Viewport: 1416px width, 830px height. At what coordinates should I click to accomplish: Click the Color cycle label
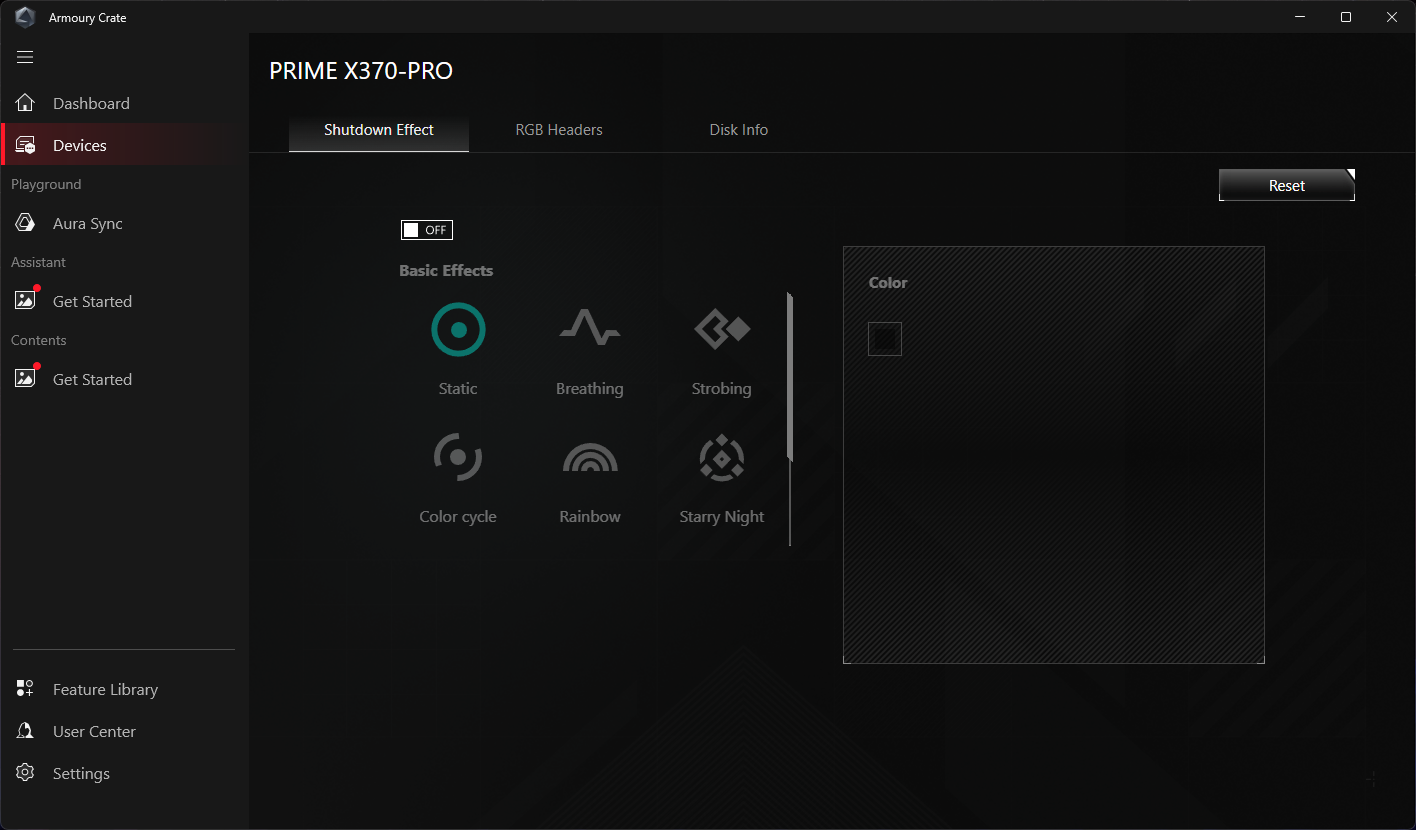coord(458,517)
